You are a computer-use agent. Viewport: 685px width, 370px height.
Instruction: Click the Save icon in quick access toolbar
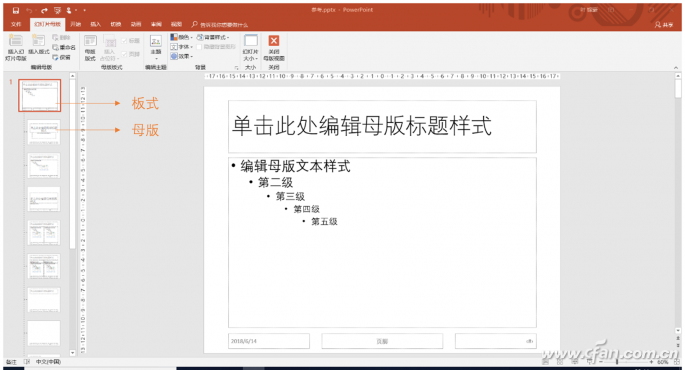point(16,10)
